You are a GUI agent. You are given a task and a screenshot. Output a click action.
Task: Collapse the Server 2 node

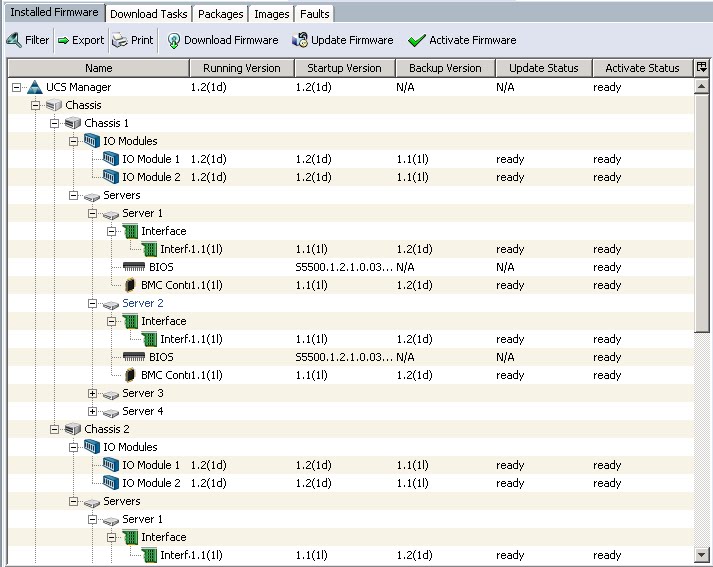tap(92, 303)
